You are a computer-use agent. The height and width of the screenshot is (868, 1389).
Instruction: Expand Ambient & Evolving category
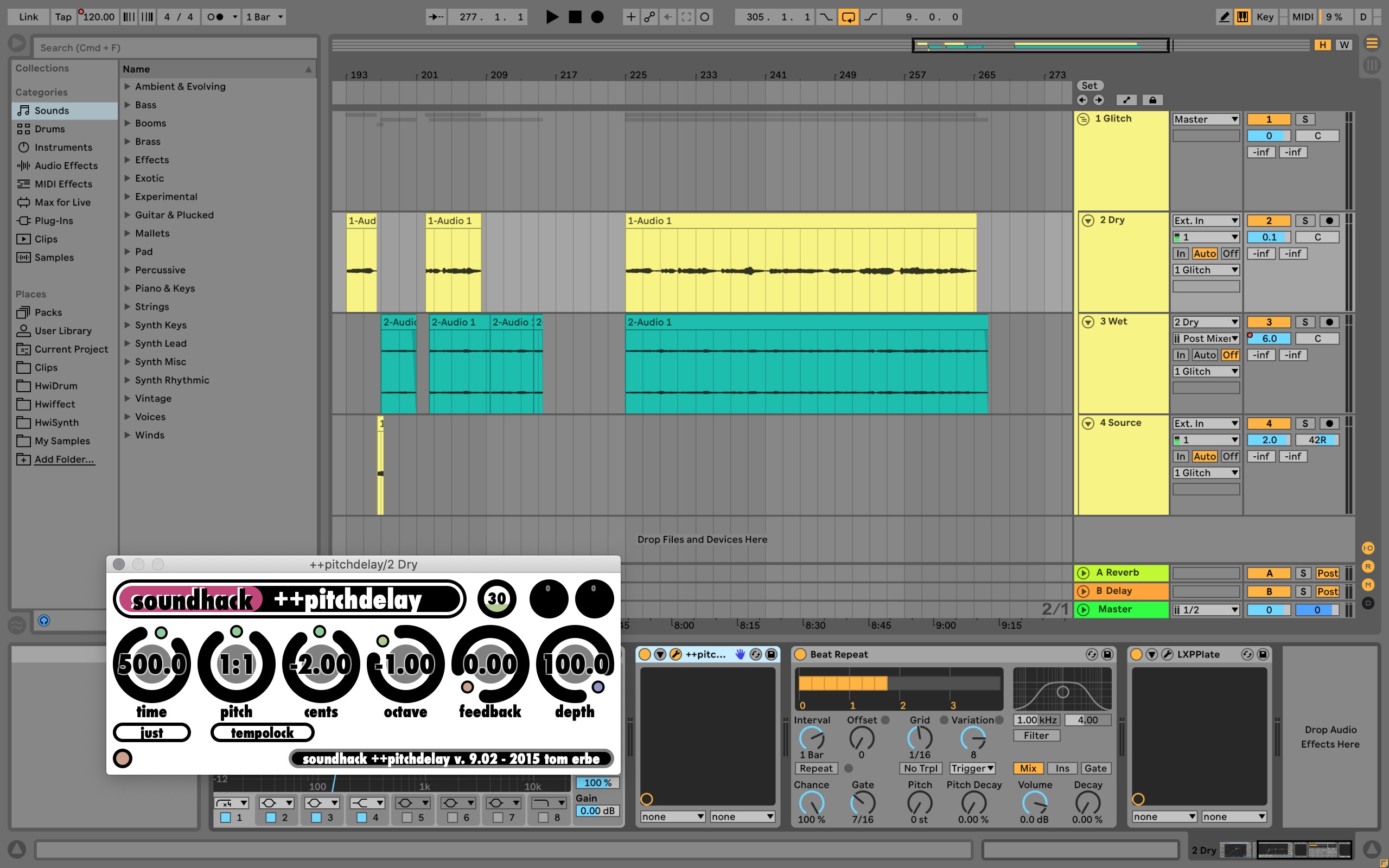click(x=128, y=87)
